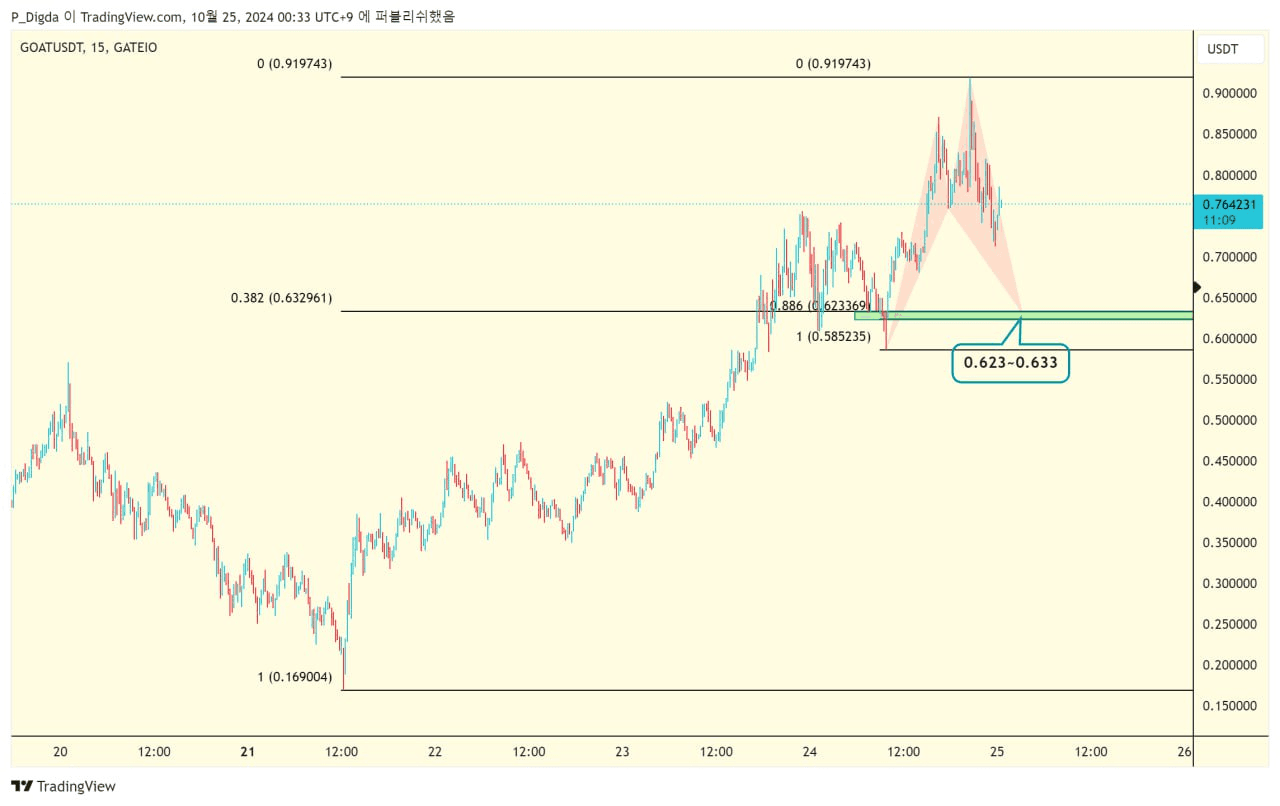This screenshot has width=1280, height=806.
Task: Click 0.900000 on the price axis
Action: click(x=1229, y=93)
